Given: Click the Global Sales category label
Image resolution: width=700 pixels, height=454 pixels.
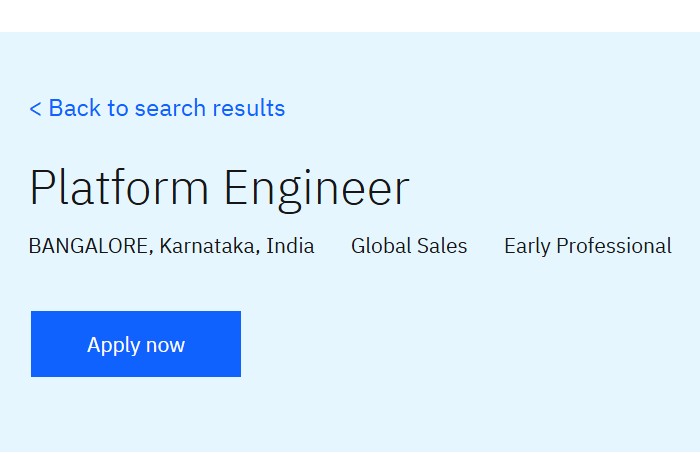Looking at the screenshot, I should pyautogui.click(x=409, y=246).
